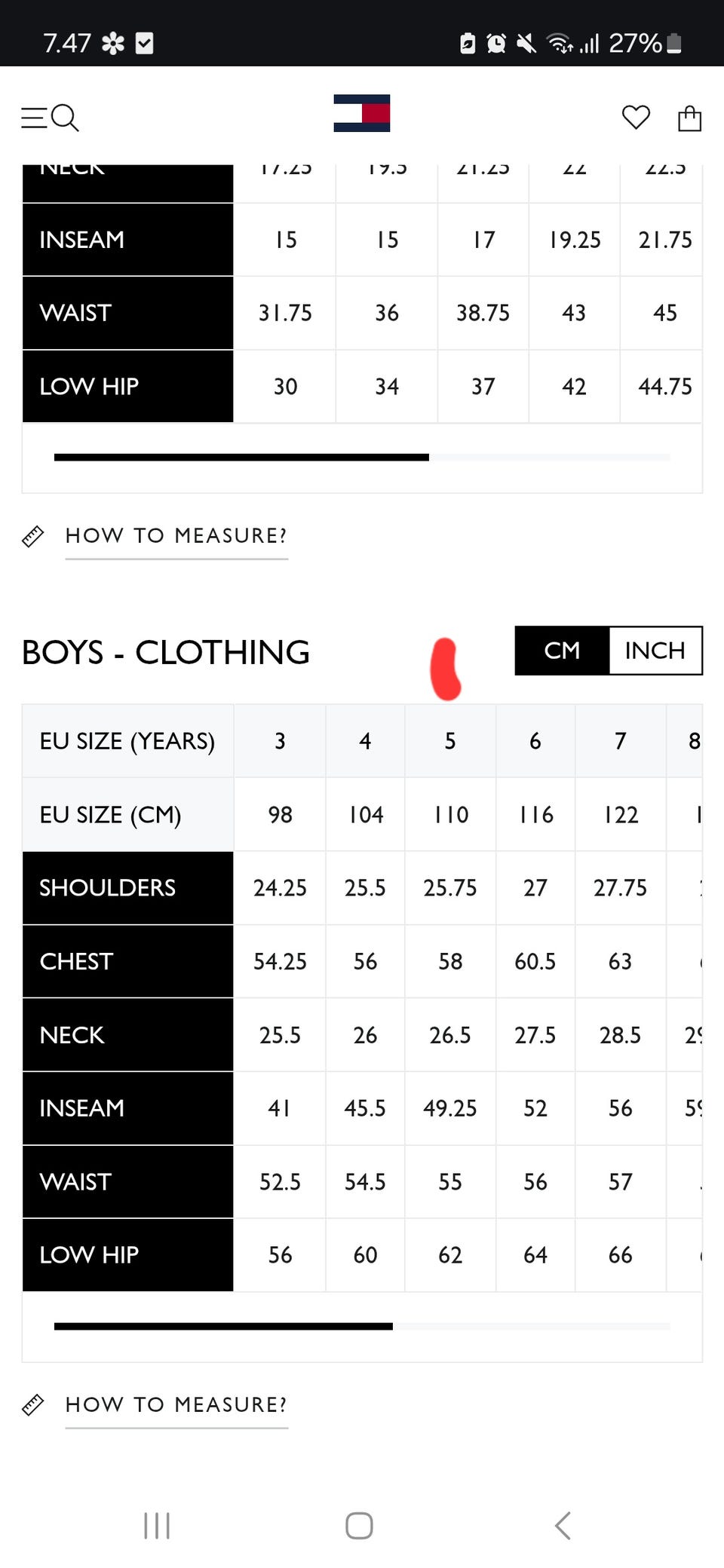Open lower How To Measure link
This screenshot has width=724, height=1568.
pos(176,1405)
